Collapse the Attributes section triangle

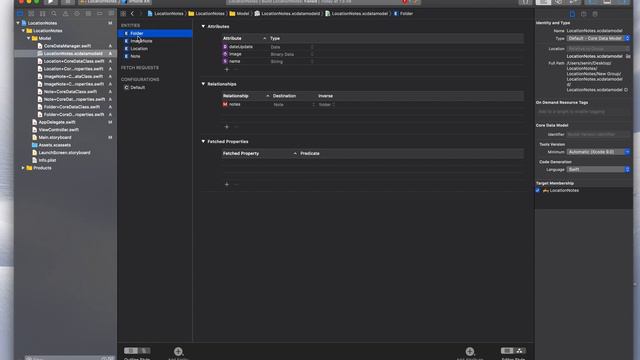203,26
